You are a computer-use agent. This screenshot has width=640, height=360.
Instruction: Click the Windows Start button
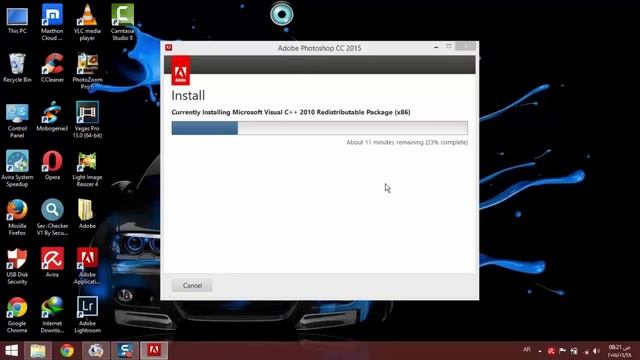[x=11, y=351]
